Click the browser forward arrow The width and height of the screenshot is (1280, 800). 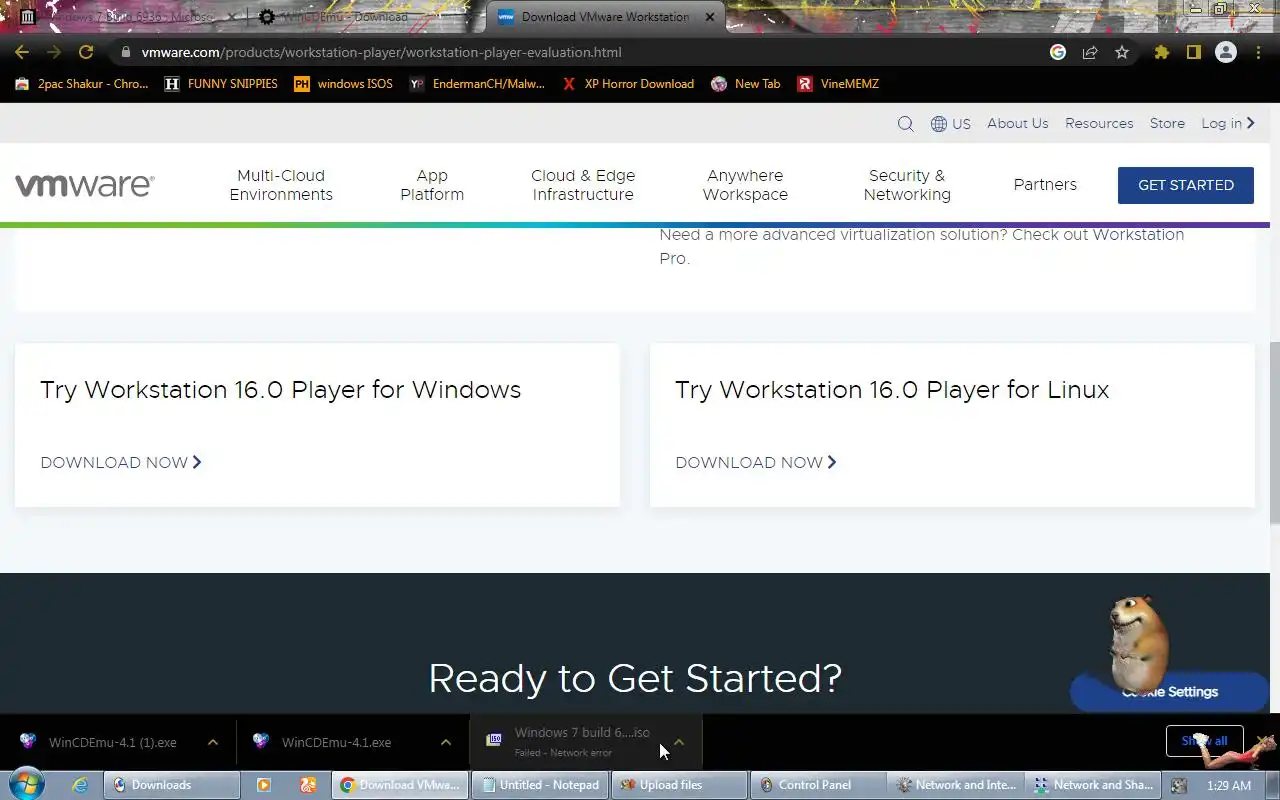[54, 52]
